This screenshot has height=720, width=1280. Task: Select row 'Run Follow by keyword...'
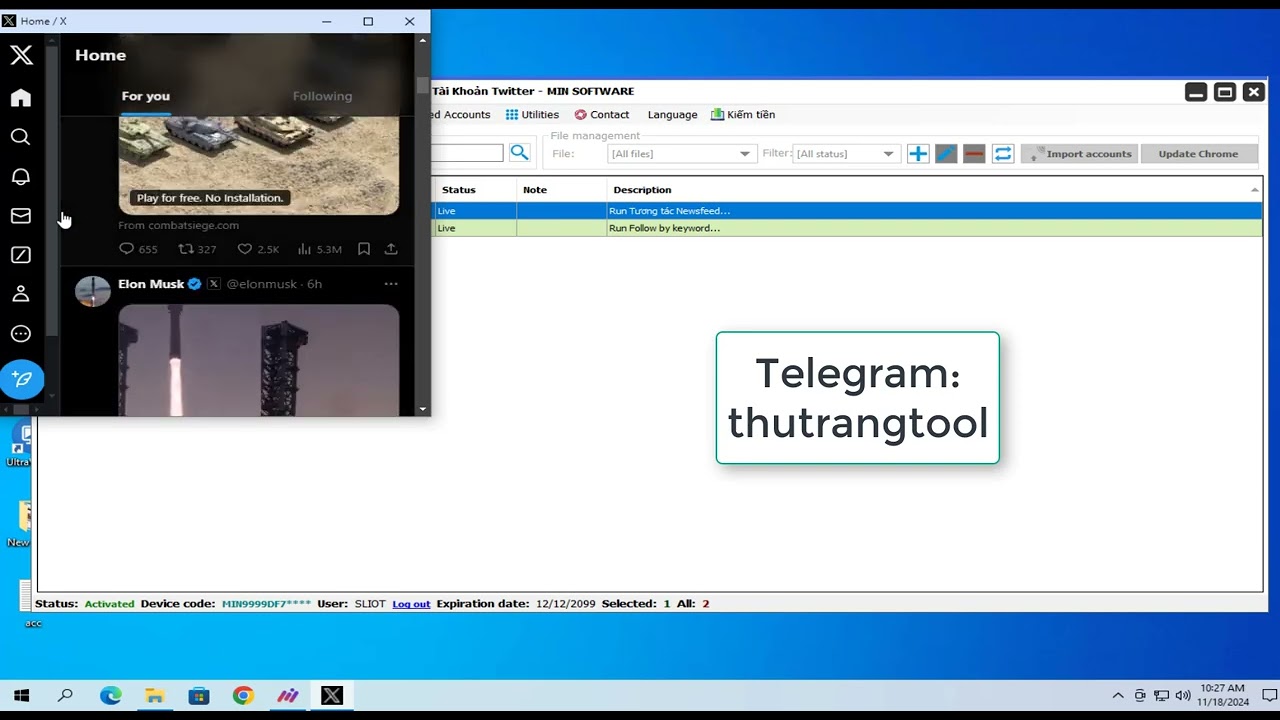(848, 228)
